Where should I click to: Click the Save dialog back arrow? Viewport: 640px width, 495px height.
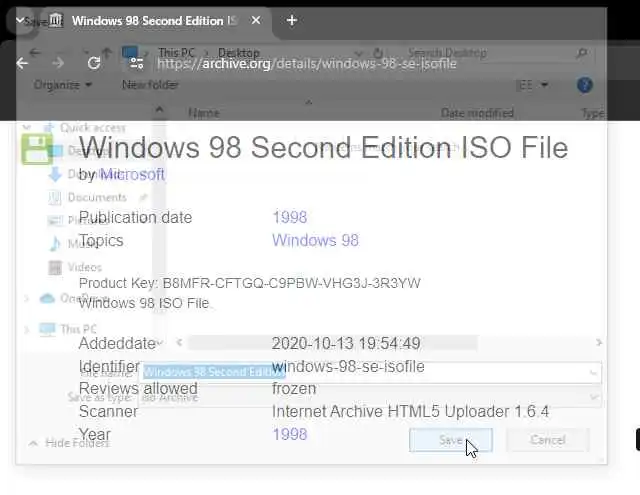click(x=35, y=52)
